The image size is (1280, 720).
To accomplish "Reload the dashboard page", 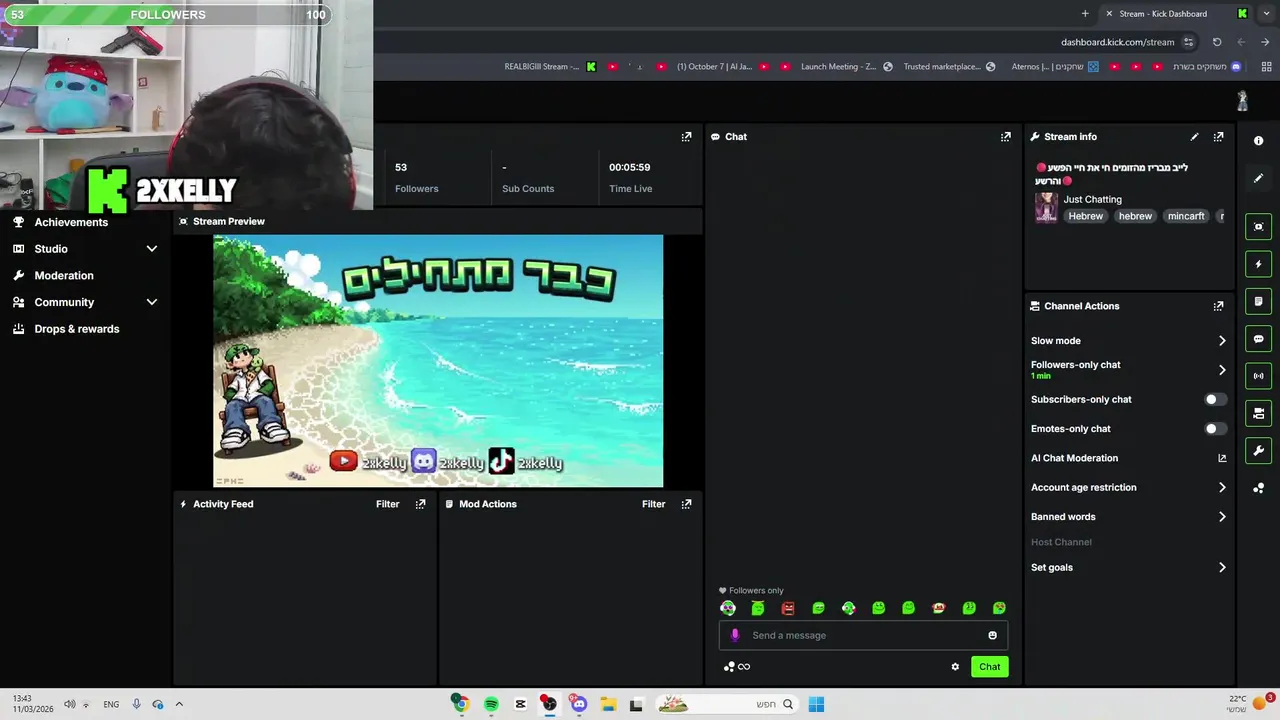I will (1217, 42).
